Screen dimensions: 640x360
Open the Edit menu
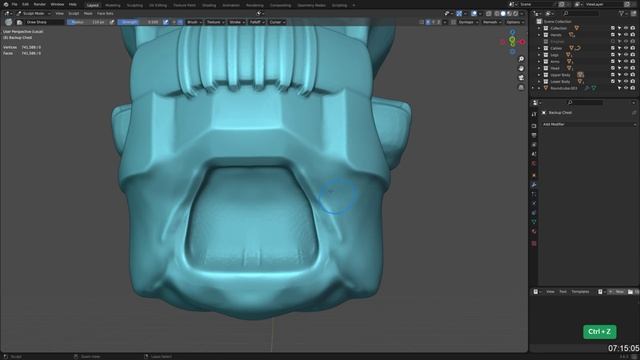(25, 4)
